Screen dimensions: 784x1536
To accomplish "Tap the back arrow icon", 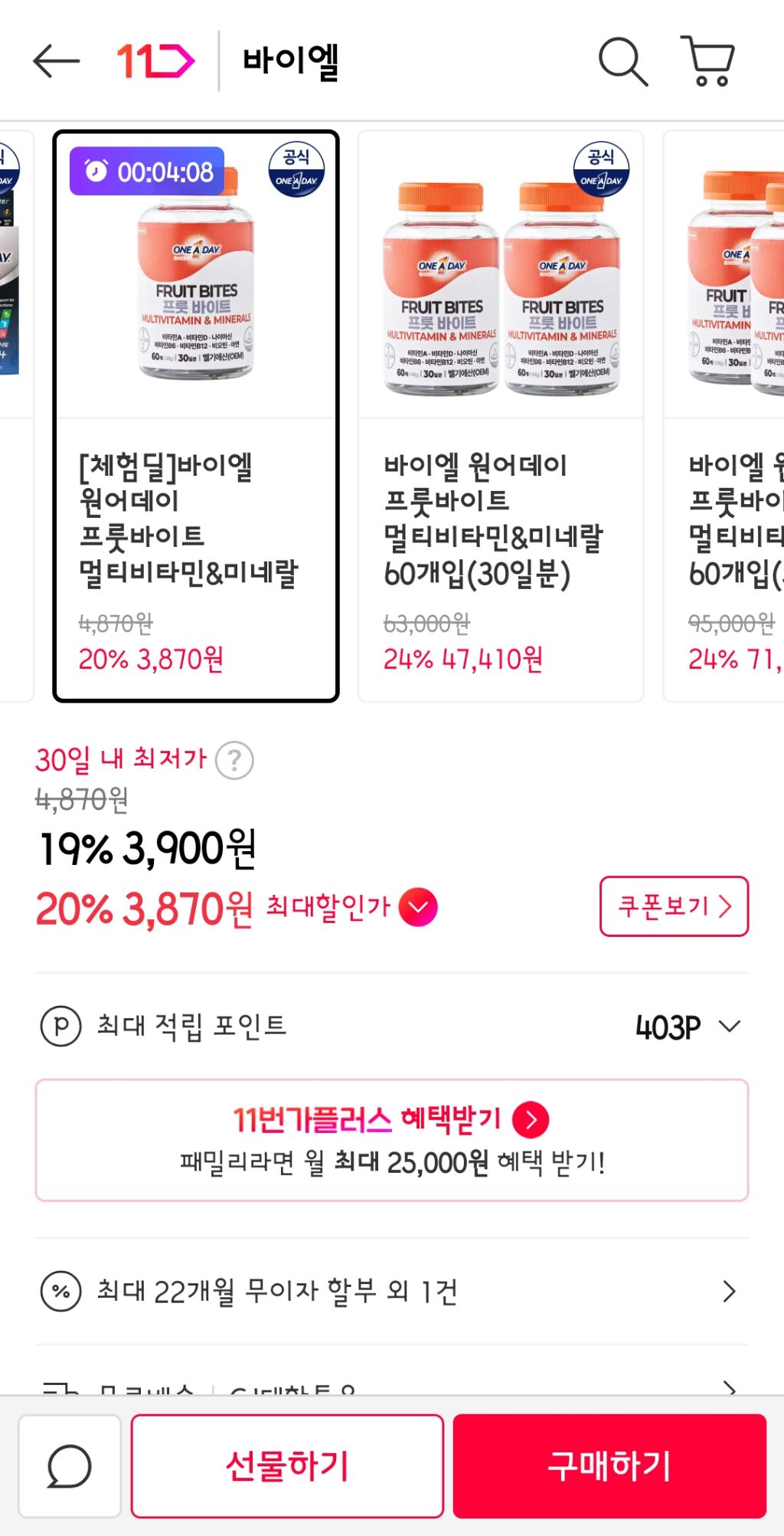I will (56, 61).
